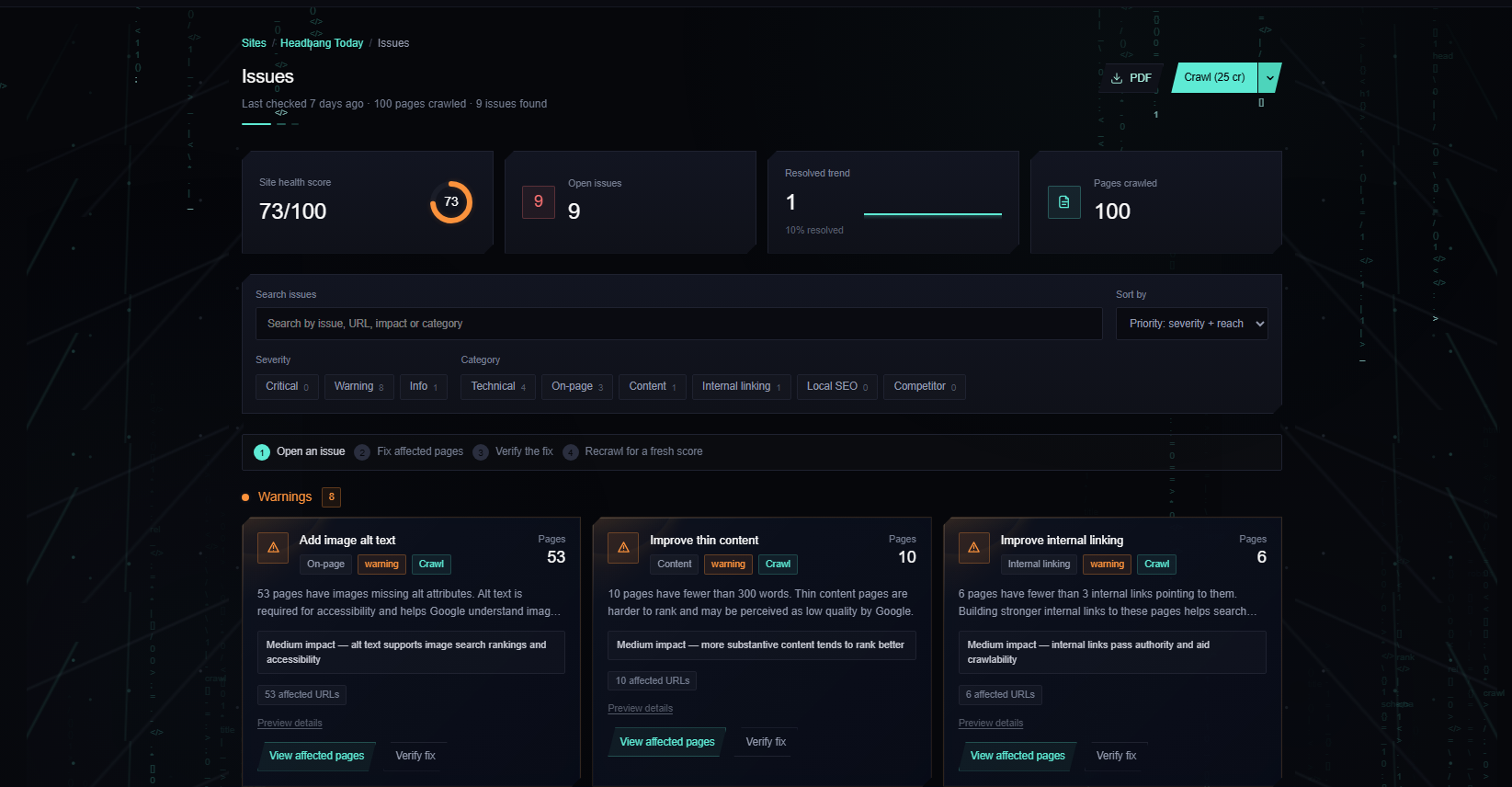Start a crawl for 25 credits
This screenshot has height=787, width=1512.
pos(1214,77)
